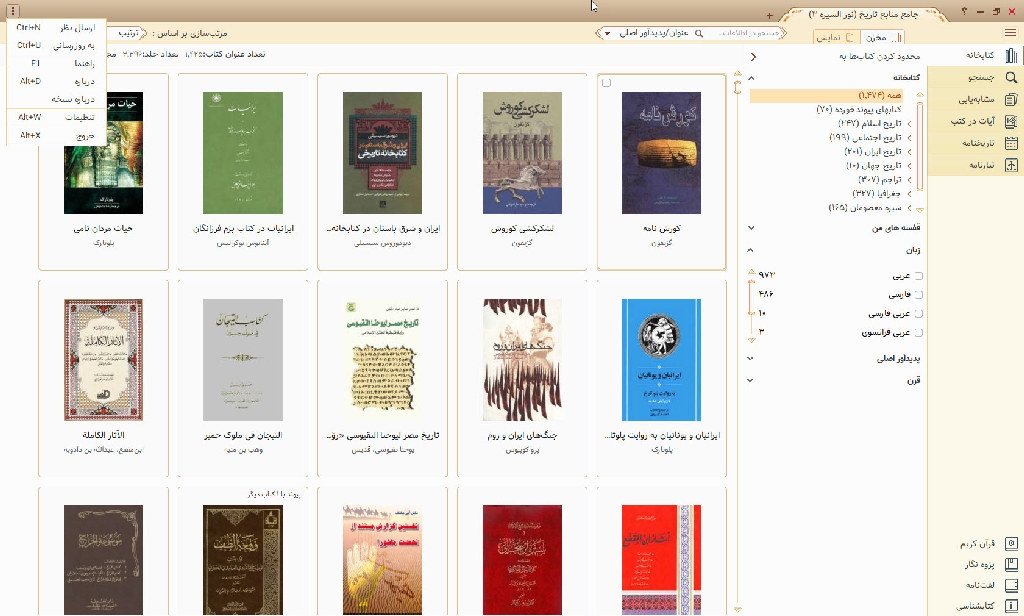This screenshot has width=1024, height=616.
Task: Open the کورش نامه book cover
Action: coord(661,153)
